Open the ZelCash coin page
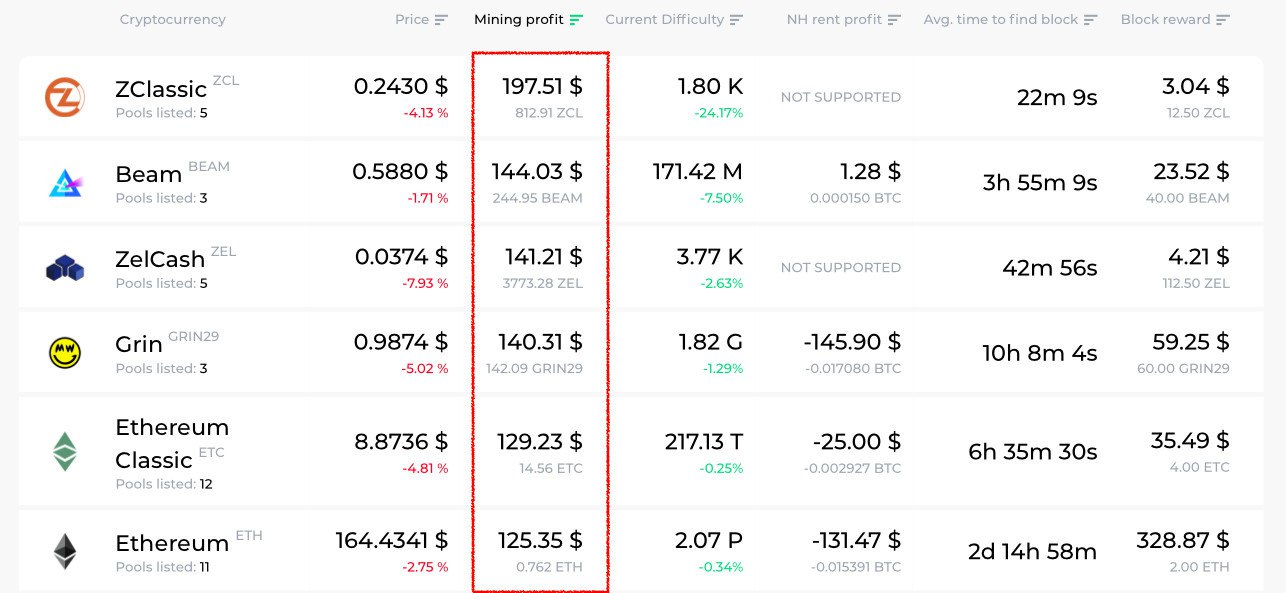 [x=160, y=259]
